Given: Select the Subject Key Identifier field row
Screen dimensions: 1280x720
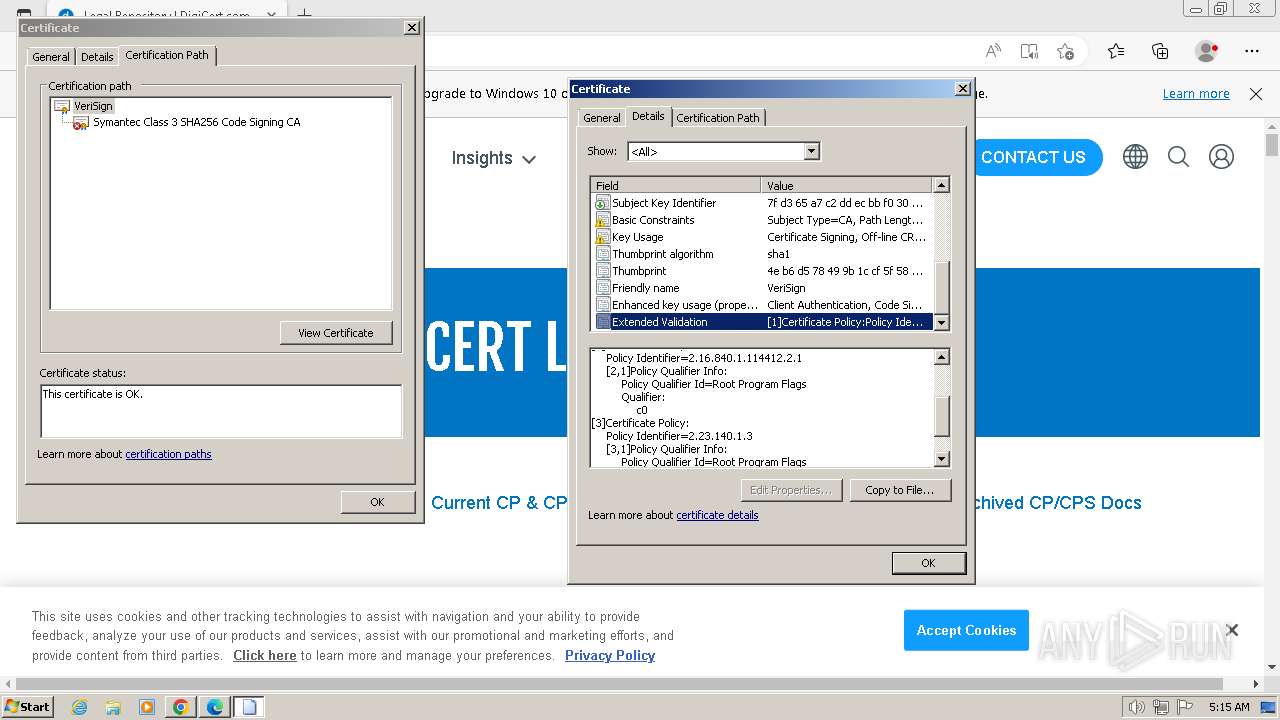Looking at the screenshot, I should click(762, 203).
